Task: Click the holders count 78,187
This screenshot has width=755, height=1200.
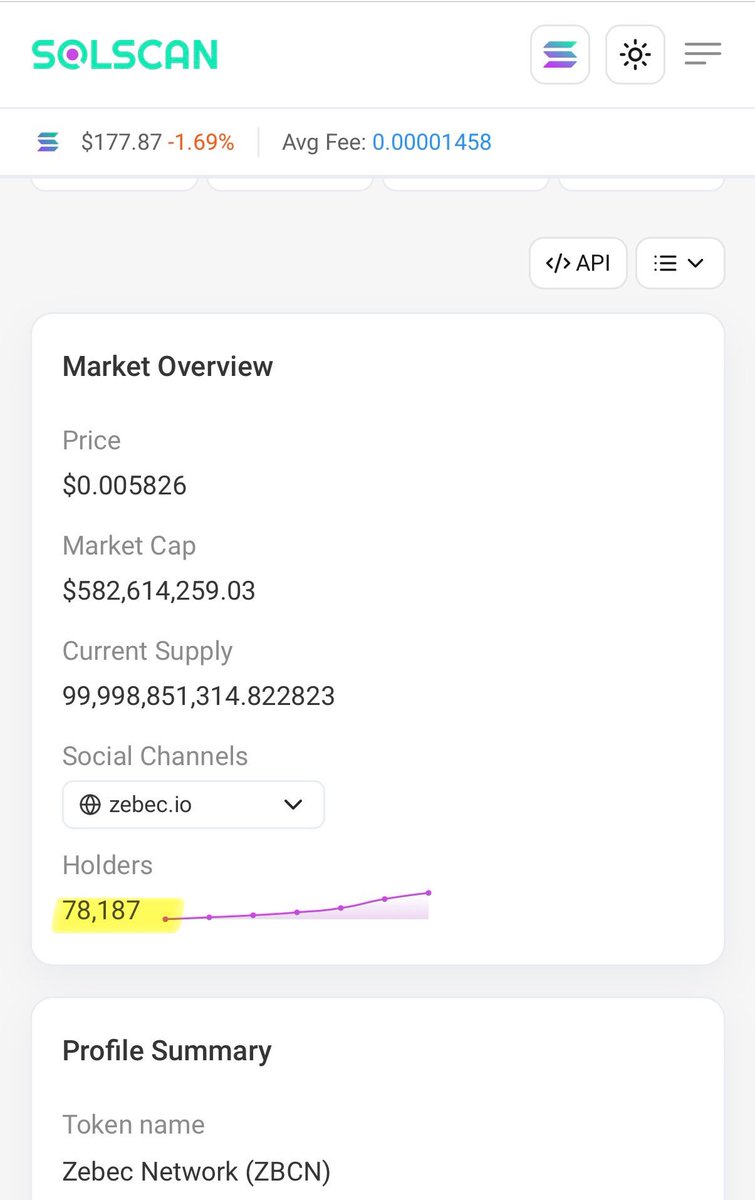Action: coord(101,911)
